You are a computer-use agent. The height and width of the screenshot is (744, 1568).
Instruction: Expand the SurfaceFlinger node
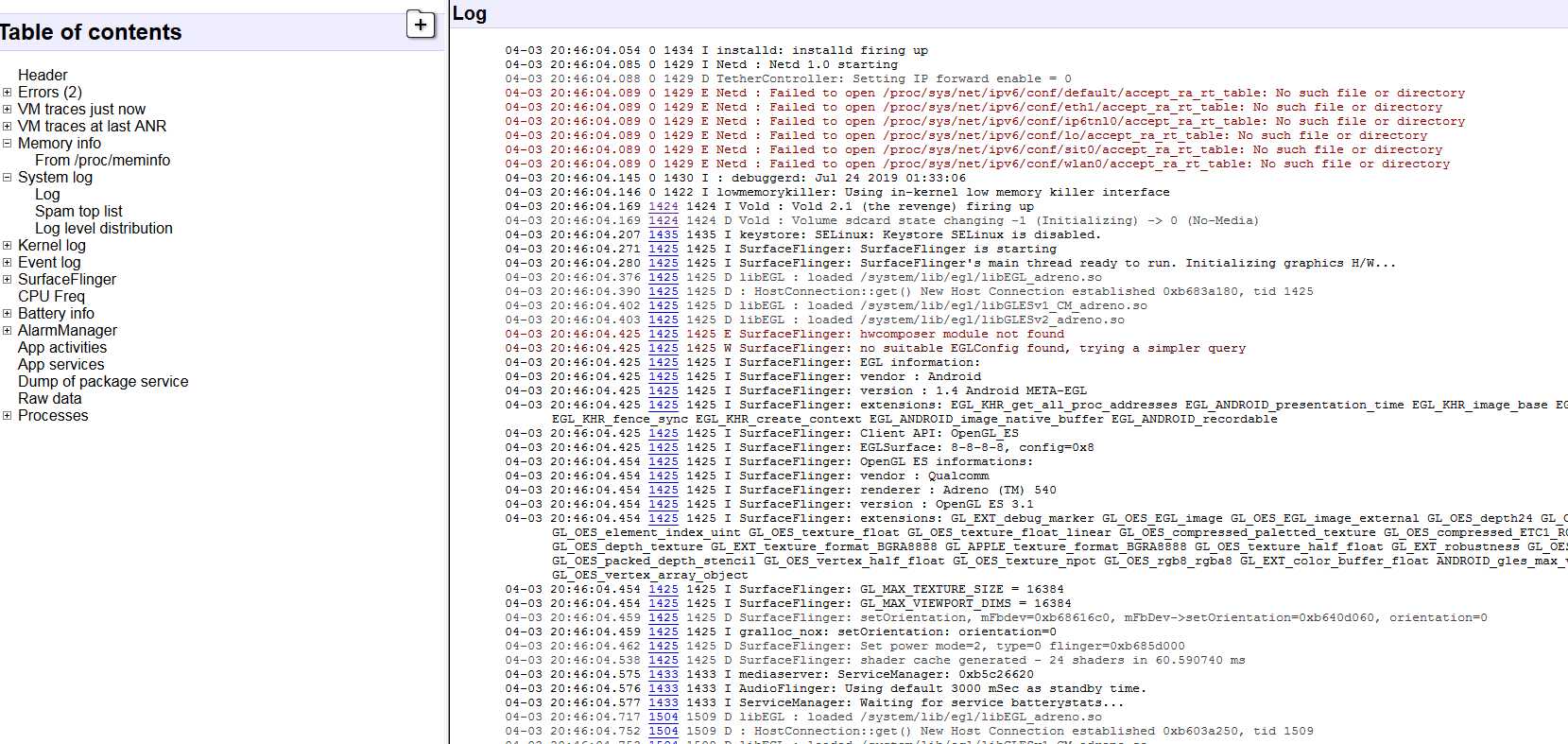(8, 280)
